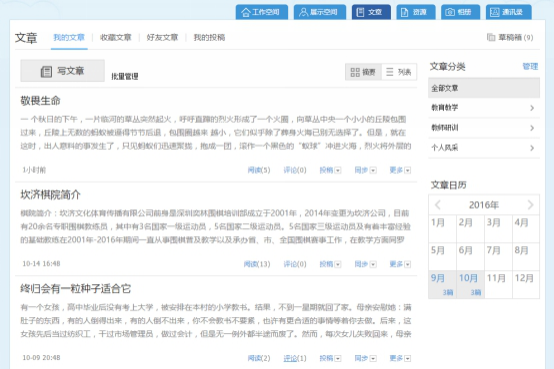This screenshot has height=369, width=554.
Task: Expand the 教师研训 category chevron
Action: pos(532,128)
